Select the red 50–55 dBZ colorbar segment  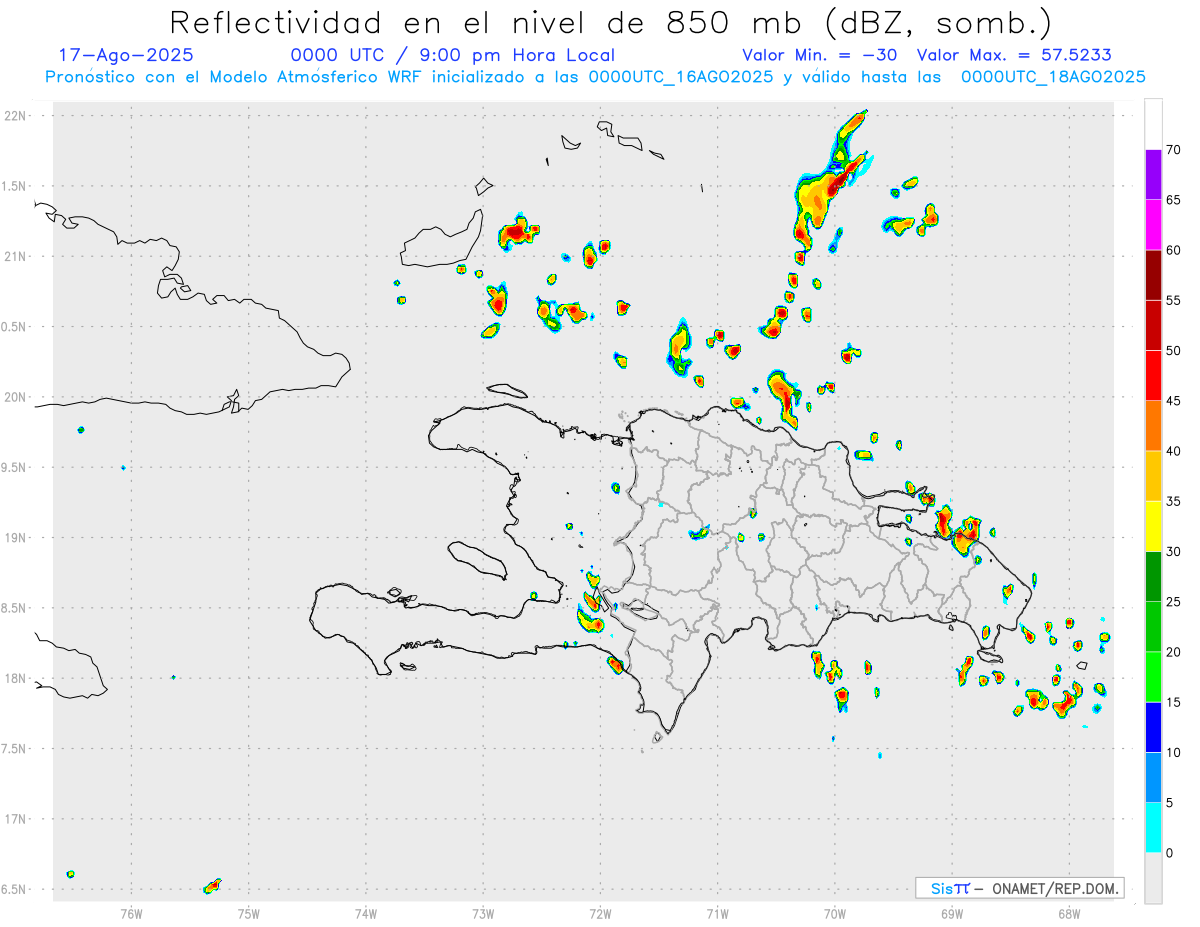pos(1153,325)
